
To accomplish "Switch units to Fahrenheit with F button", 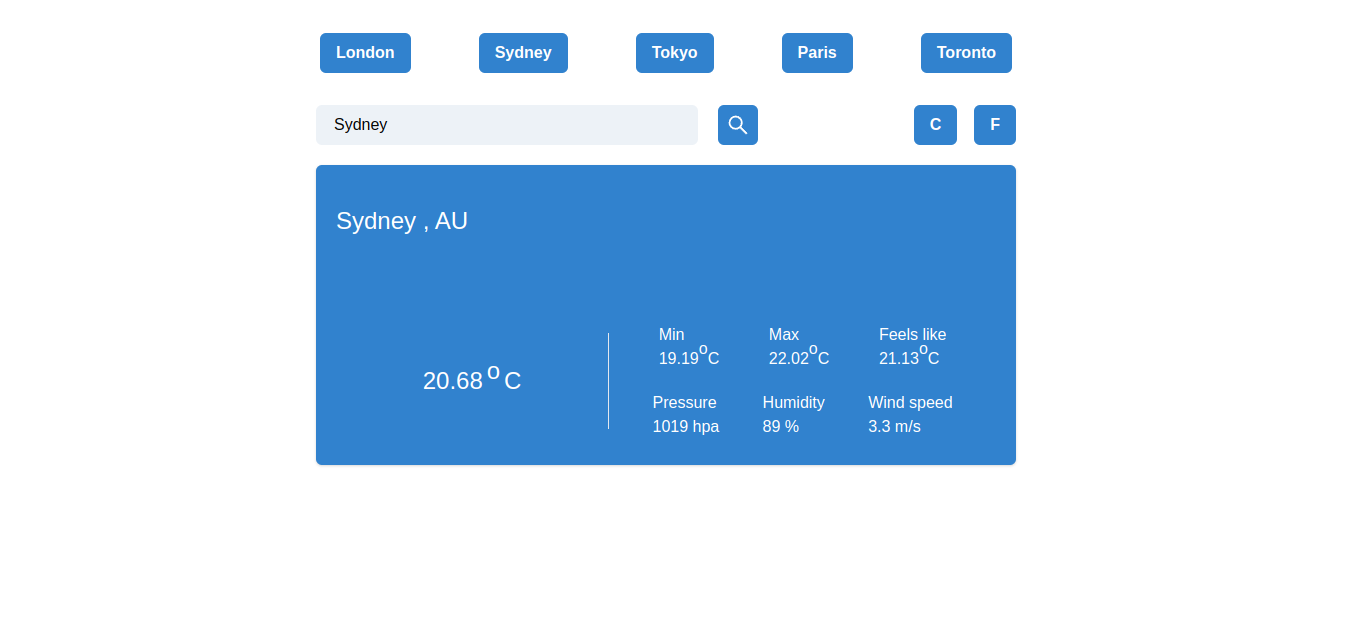I will (995, 125).
